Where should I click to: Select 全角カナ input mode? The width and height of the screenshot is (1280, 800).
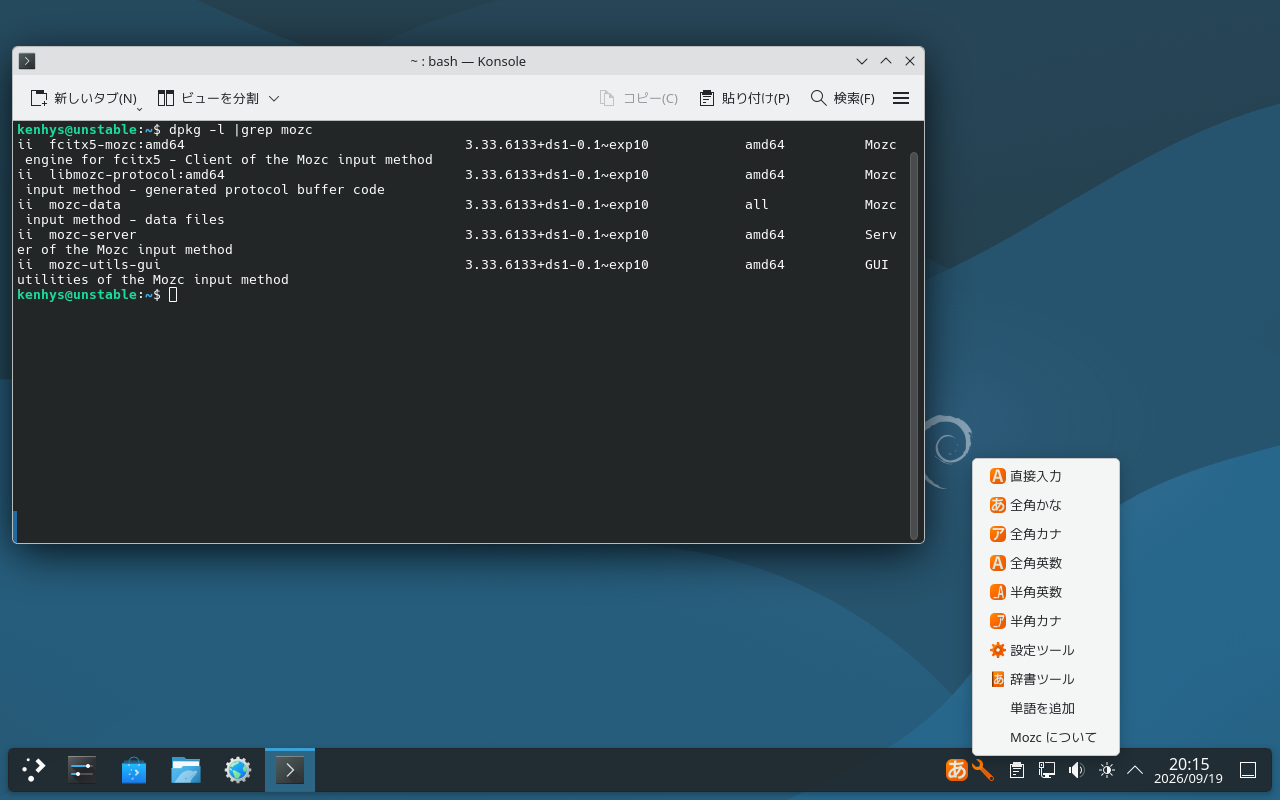[x=1045, y=534]
